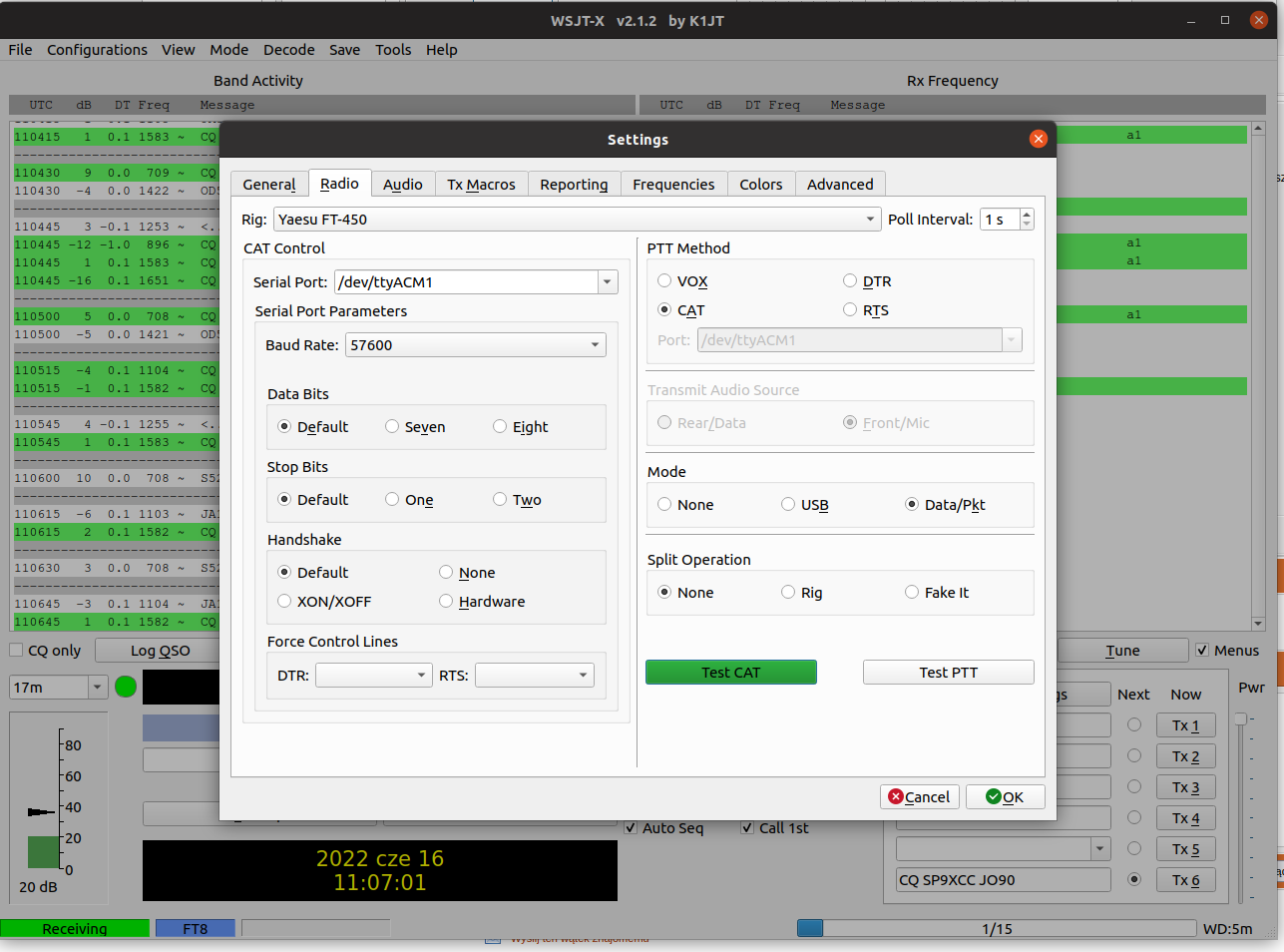Screen dimensions: 1284x952
Task: Click the green status indicator beside the band selector
Action: tap(126, 687)
